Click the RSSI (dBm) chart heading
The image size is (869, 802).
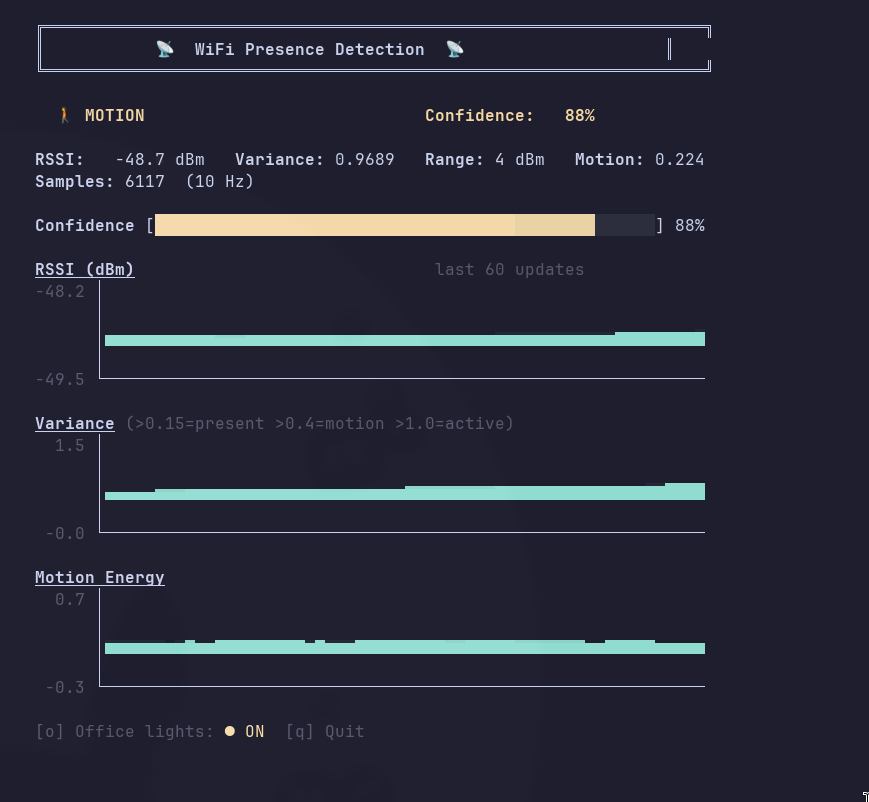pos(85,269)
